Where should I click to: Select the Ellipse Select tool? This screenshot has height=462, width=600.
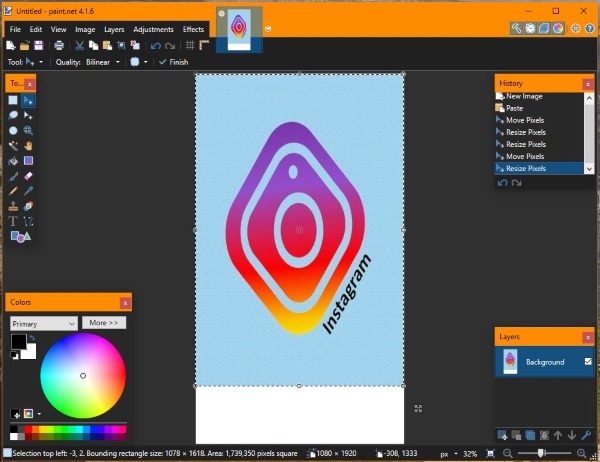pyautogui.click(x=13, y=131)
